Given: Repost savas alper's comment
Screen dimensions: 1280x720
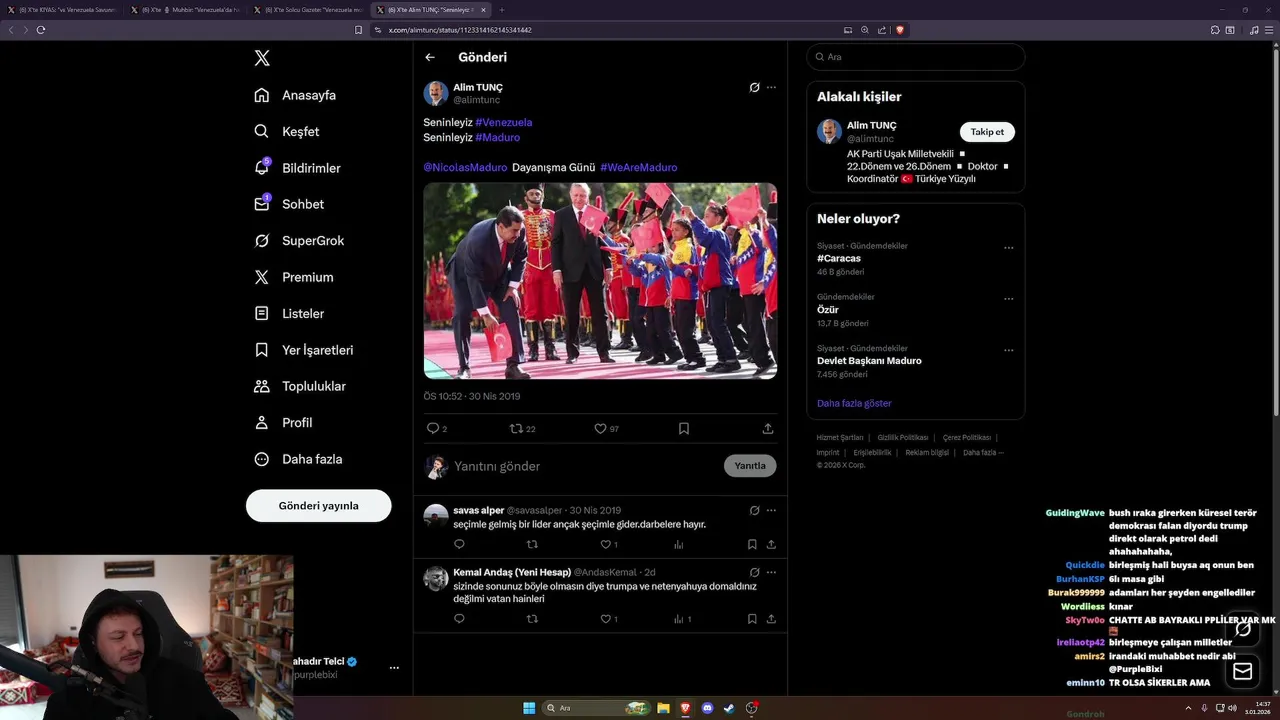Looking at the screenshot, I should pos(532,544).
